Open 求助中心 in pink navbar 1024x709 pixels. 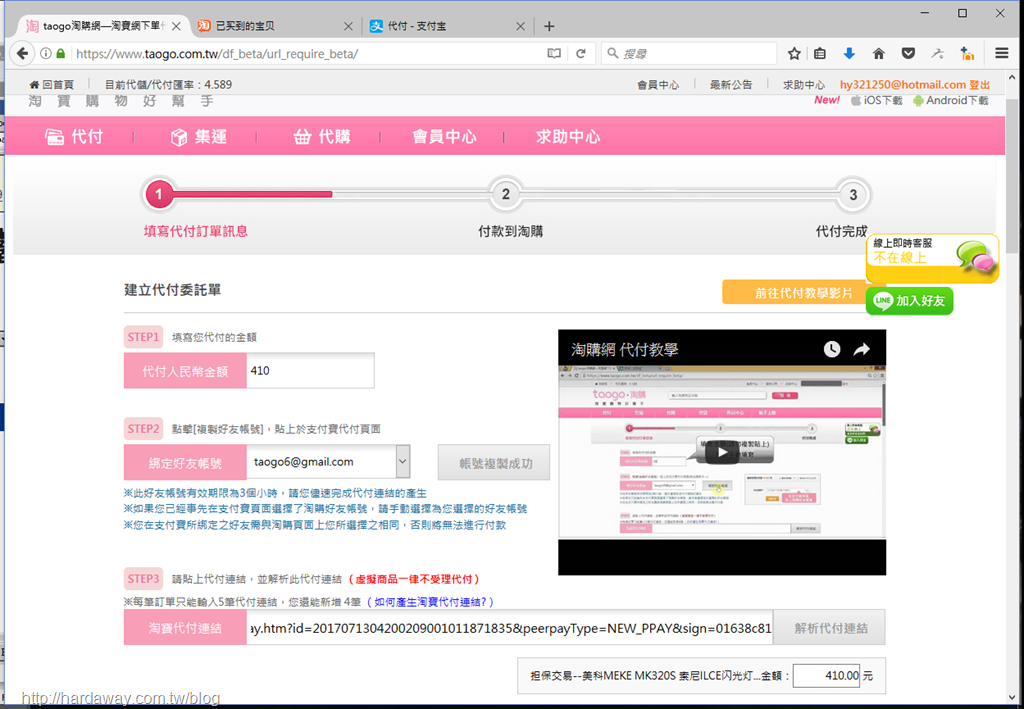pos(568,136)
